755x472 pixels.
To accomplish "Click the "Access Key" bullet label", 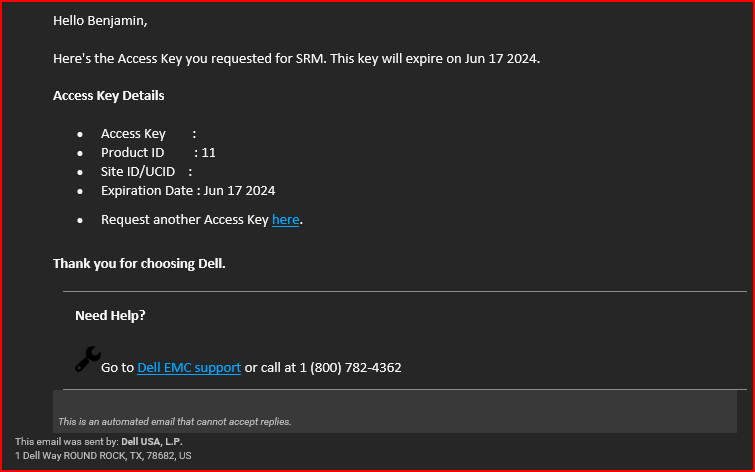I will (x=133, y=134).
